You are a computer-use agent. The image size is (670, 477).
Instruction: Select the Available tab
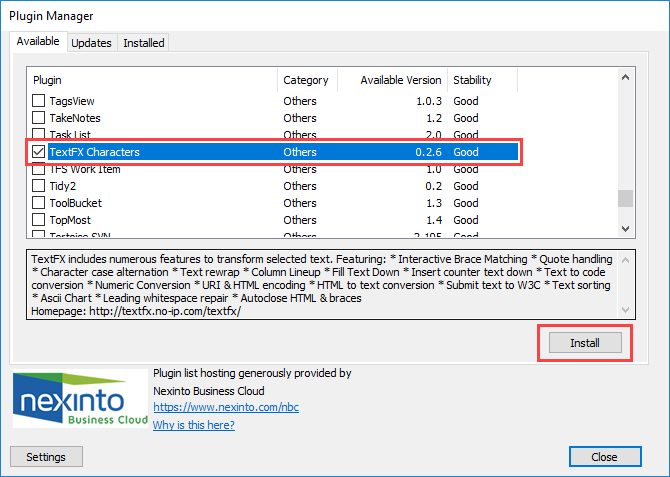pyautogui.click(x=38, y=41)
